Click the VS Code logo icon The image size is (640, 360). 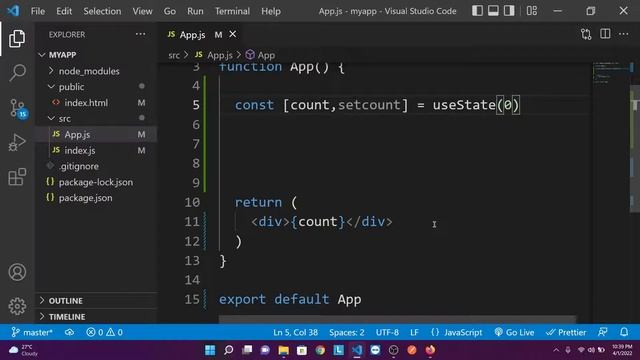coord(13,11)
